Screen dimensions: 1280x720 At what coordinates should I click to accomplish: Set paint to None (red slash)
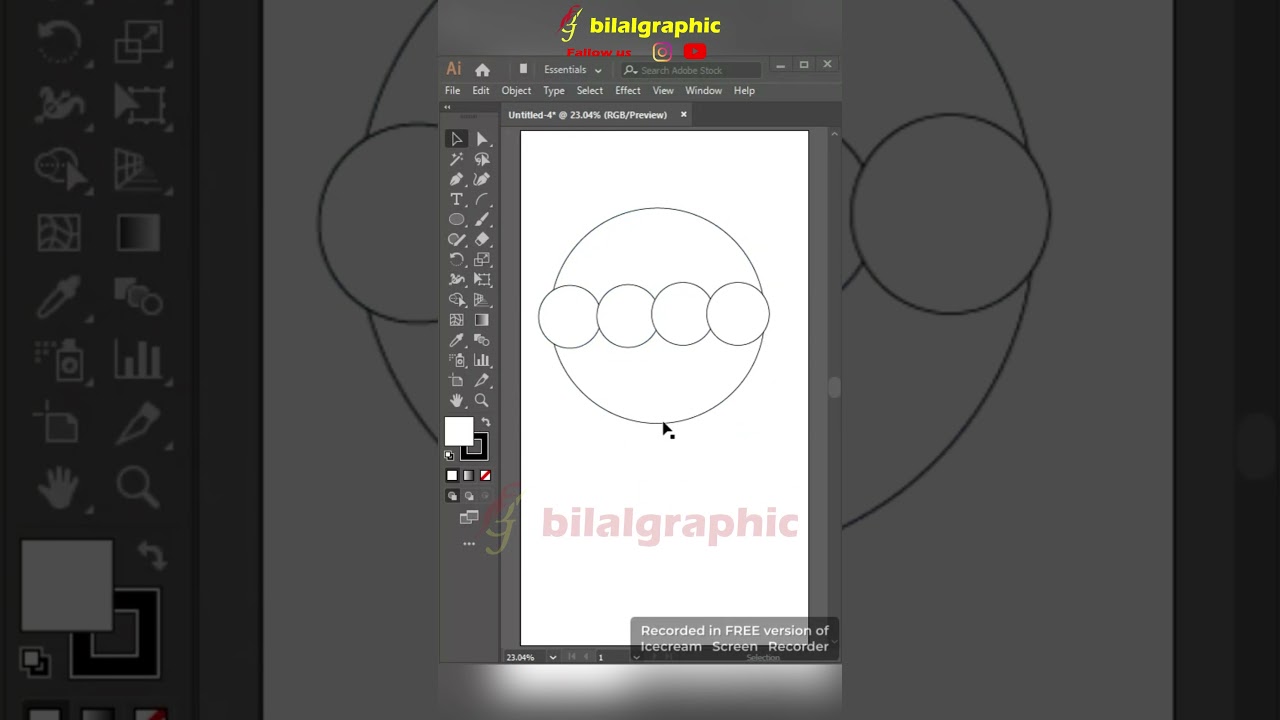(x=485, y=476)
